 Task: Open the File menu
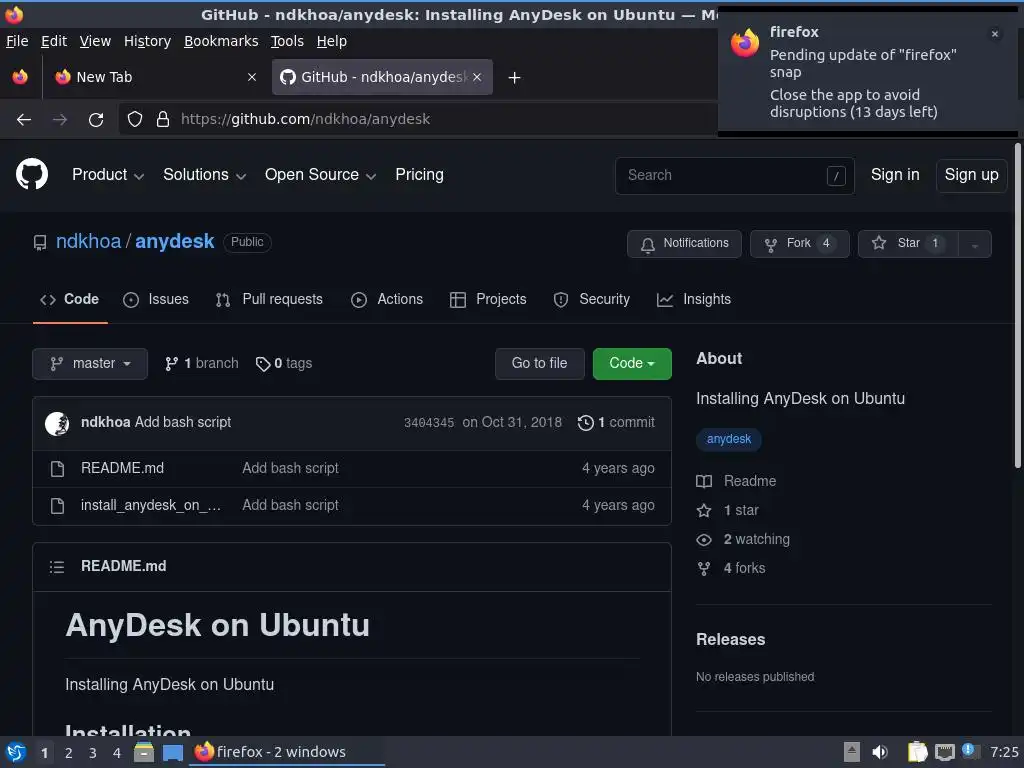coord(17,41)
